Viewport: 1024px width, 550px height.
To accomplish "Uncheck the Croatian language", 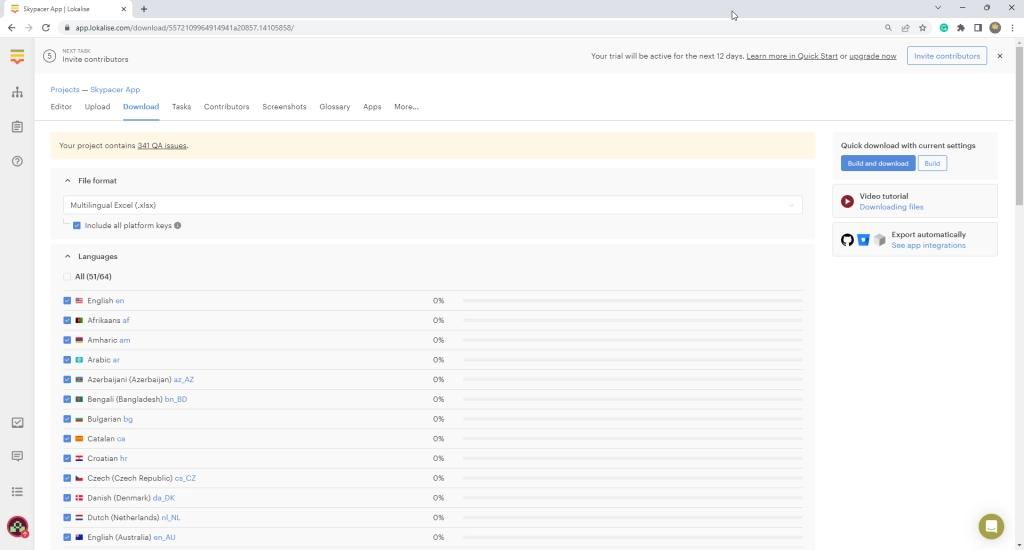I will pyautogui.click(x=67, y=458).
